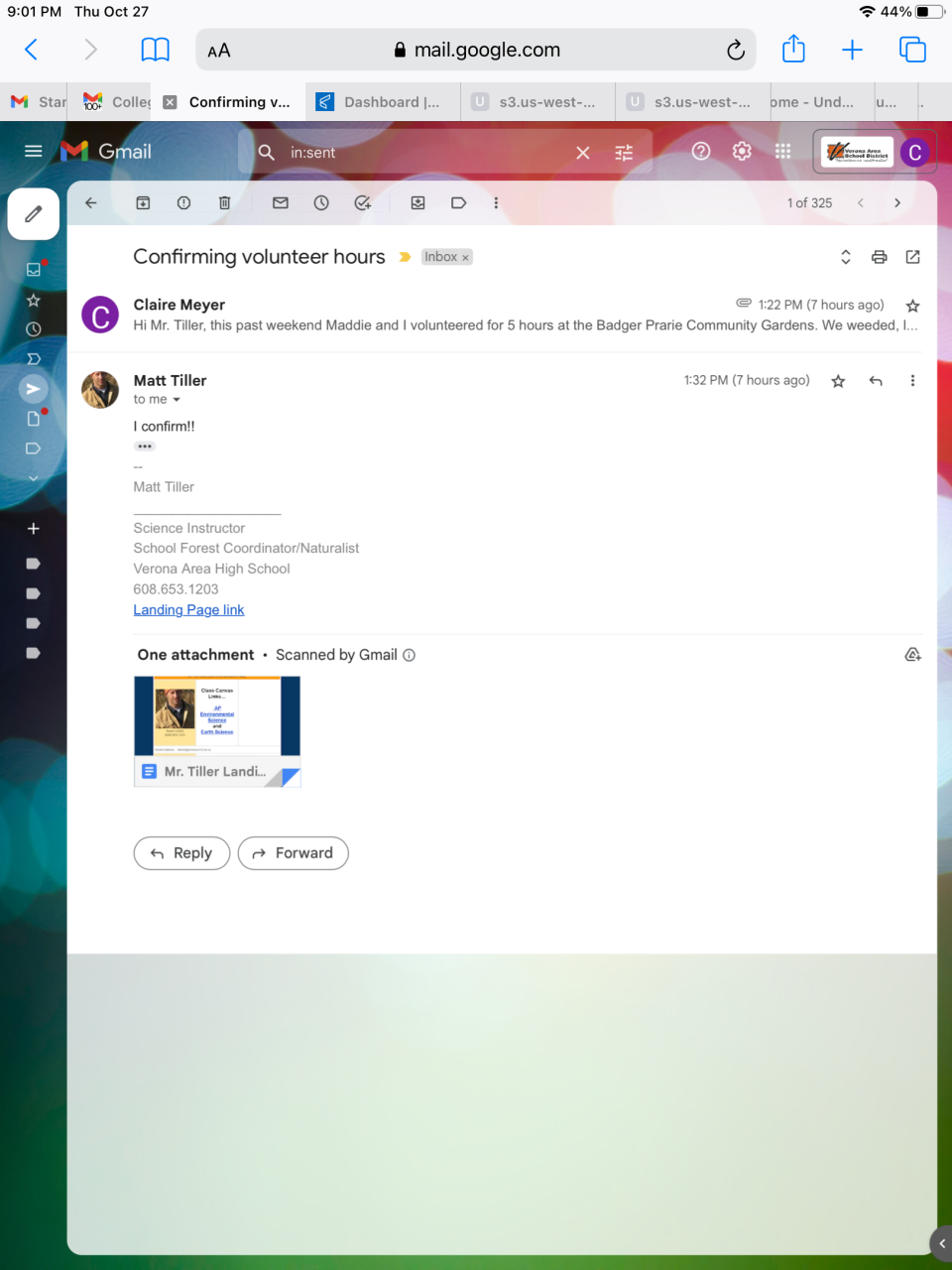Reload the mail.google.com page
The width and height of the screenshot is (952, 1270).
click(x=735, y=50)
